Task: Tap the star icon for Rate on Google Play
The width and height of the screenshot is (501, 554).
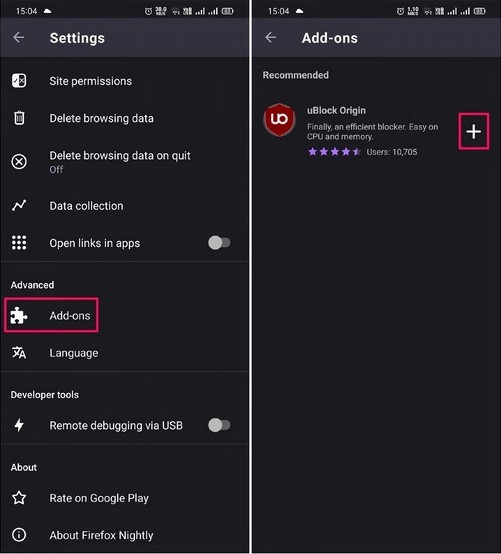Action: coord(19,498)
